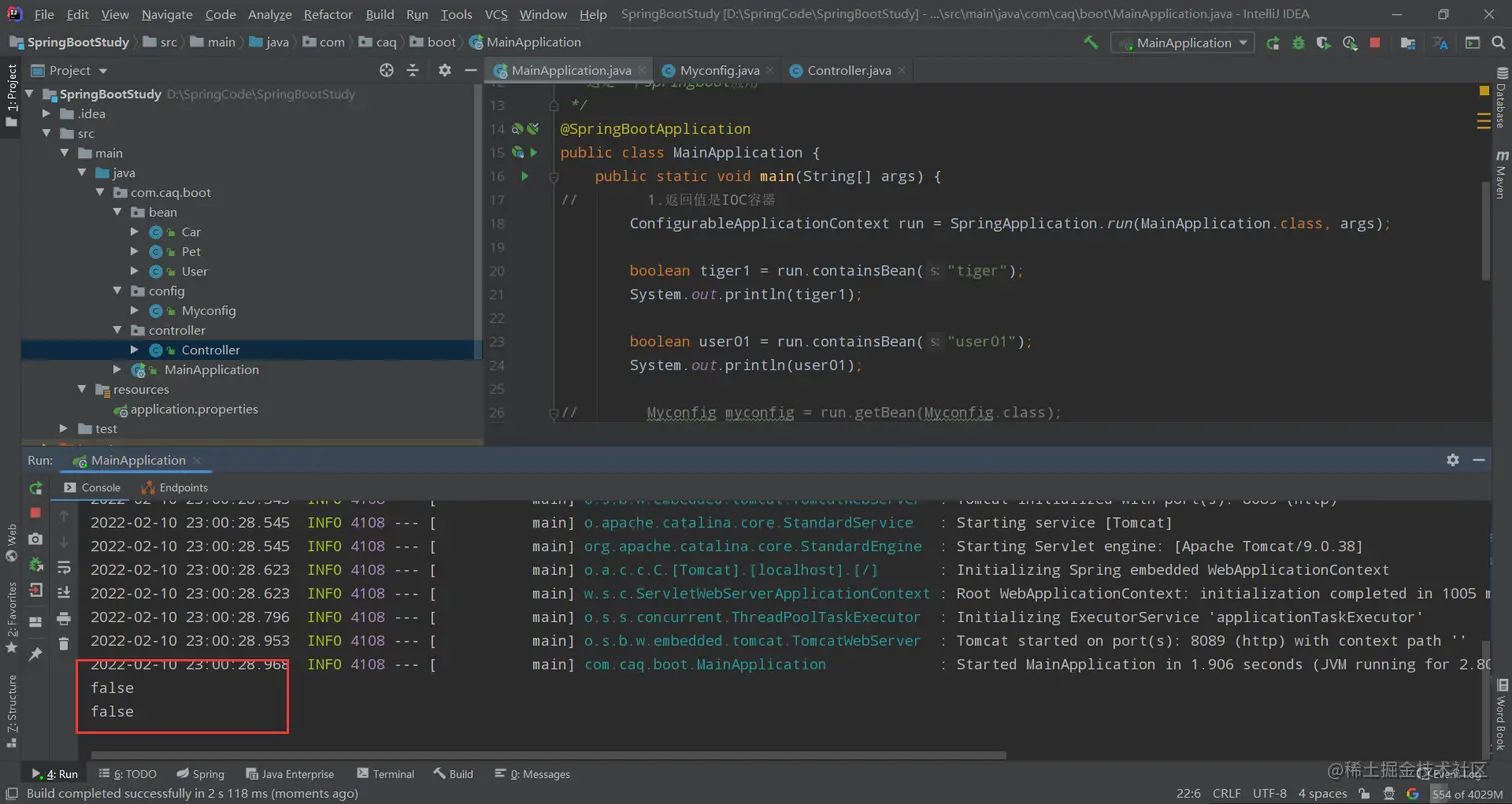This screenshot has width=1512, height=804.
Task: Switch to the Myconfig.java editor tab
Action: 719,71
